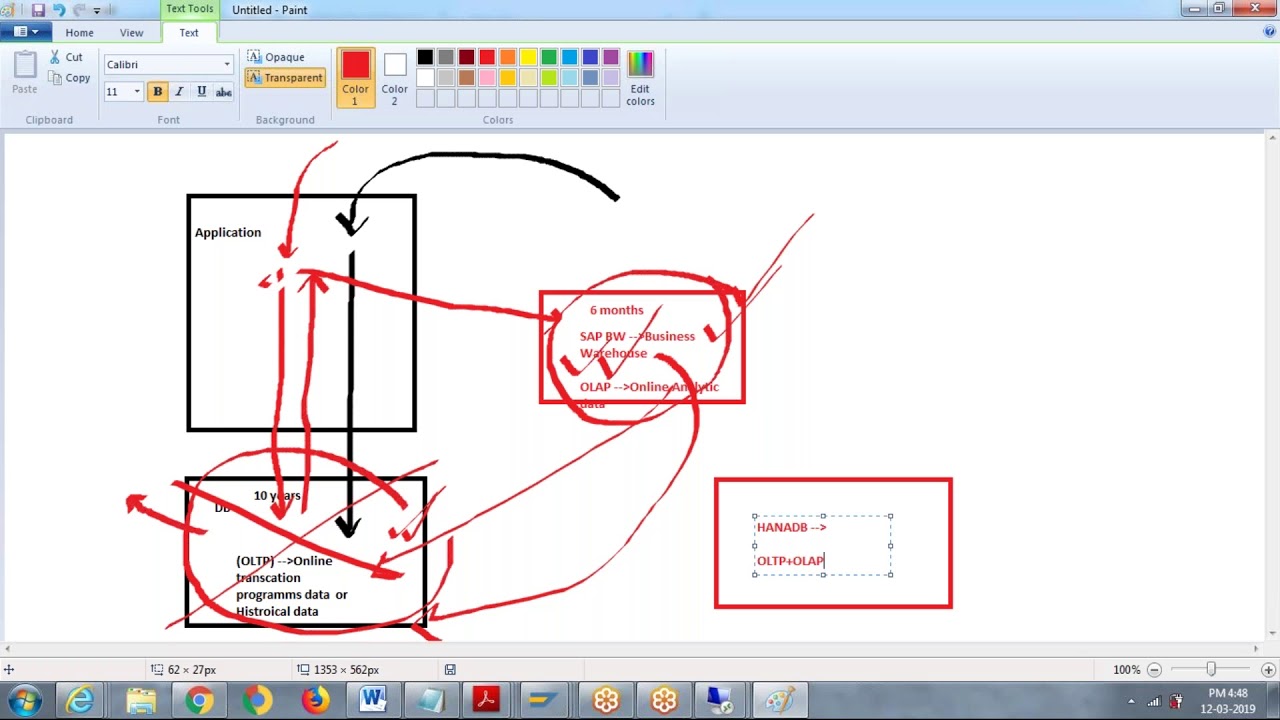Open the Paint file menu button
Image resolution: width=1280 pixels, height=720 pixels.
26,32
